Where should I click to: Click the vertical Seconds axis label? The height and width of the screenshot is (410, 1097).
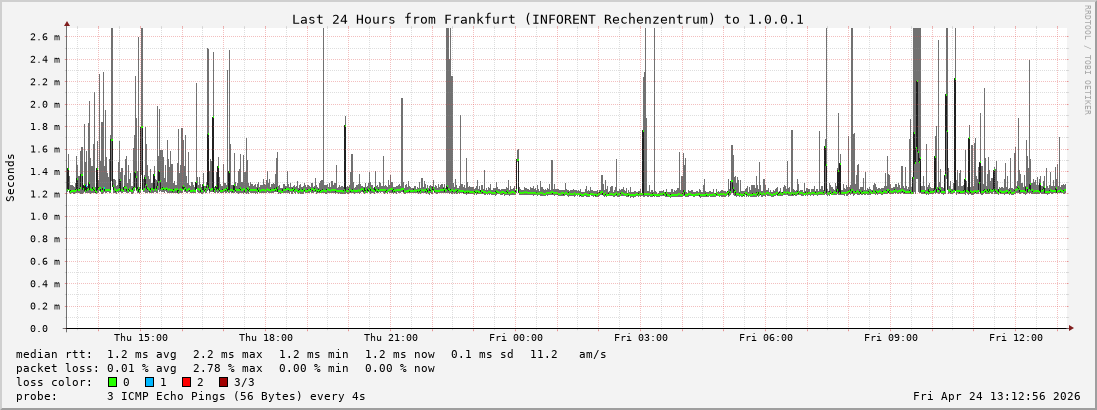[x=11, y=177]
